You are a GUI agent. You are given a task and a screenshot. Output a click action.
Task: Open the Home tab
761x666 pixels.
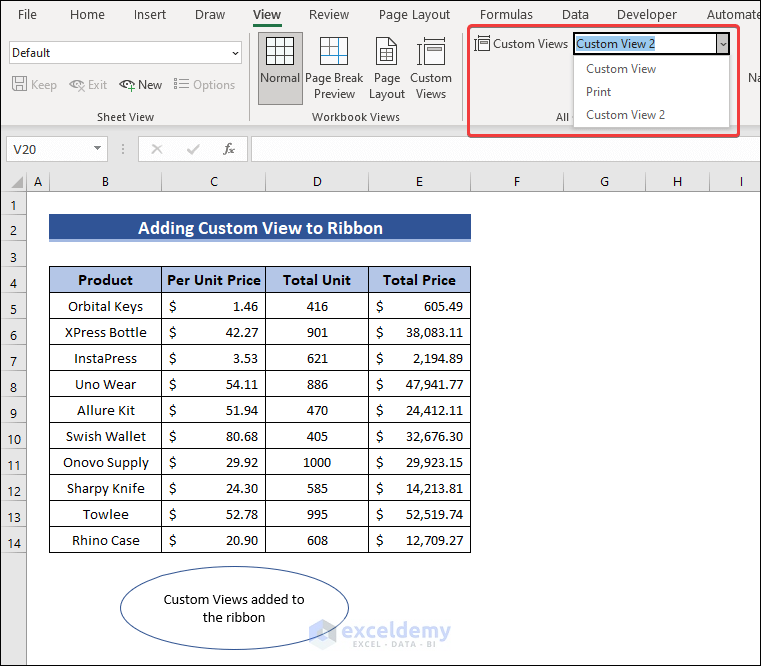click(87, 15)
